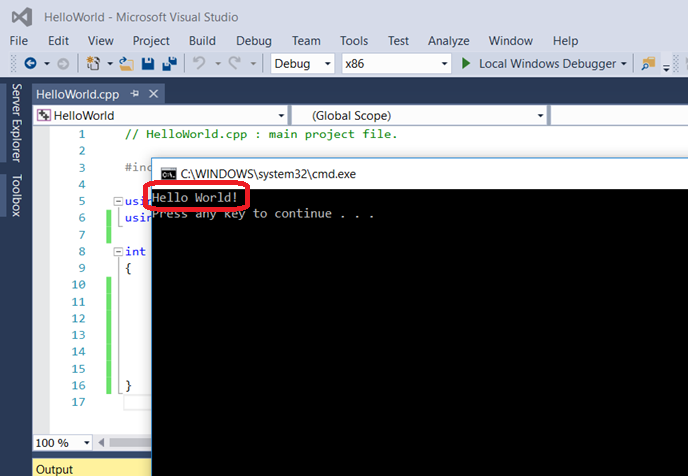
Task: Open the New Project dropdown arrow
Action: click(x=110, y=64)
